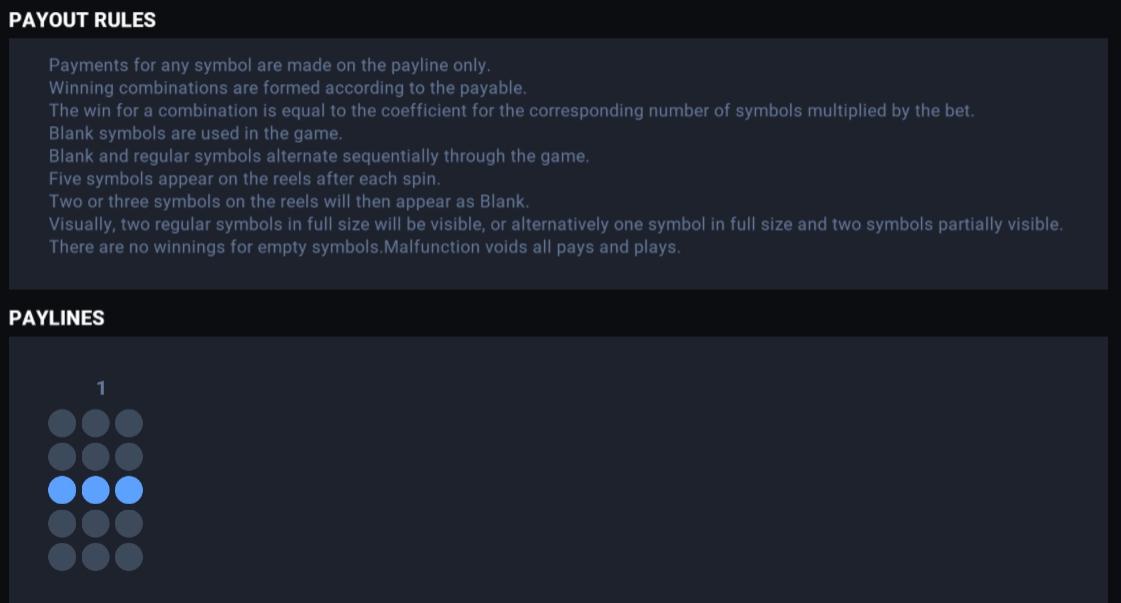The height and width of the screenshot is (603, 1121).
Task: Click the last blue payline dot
Action: [129, 490]
